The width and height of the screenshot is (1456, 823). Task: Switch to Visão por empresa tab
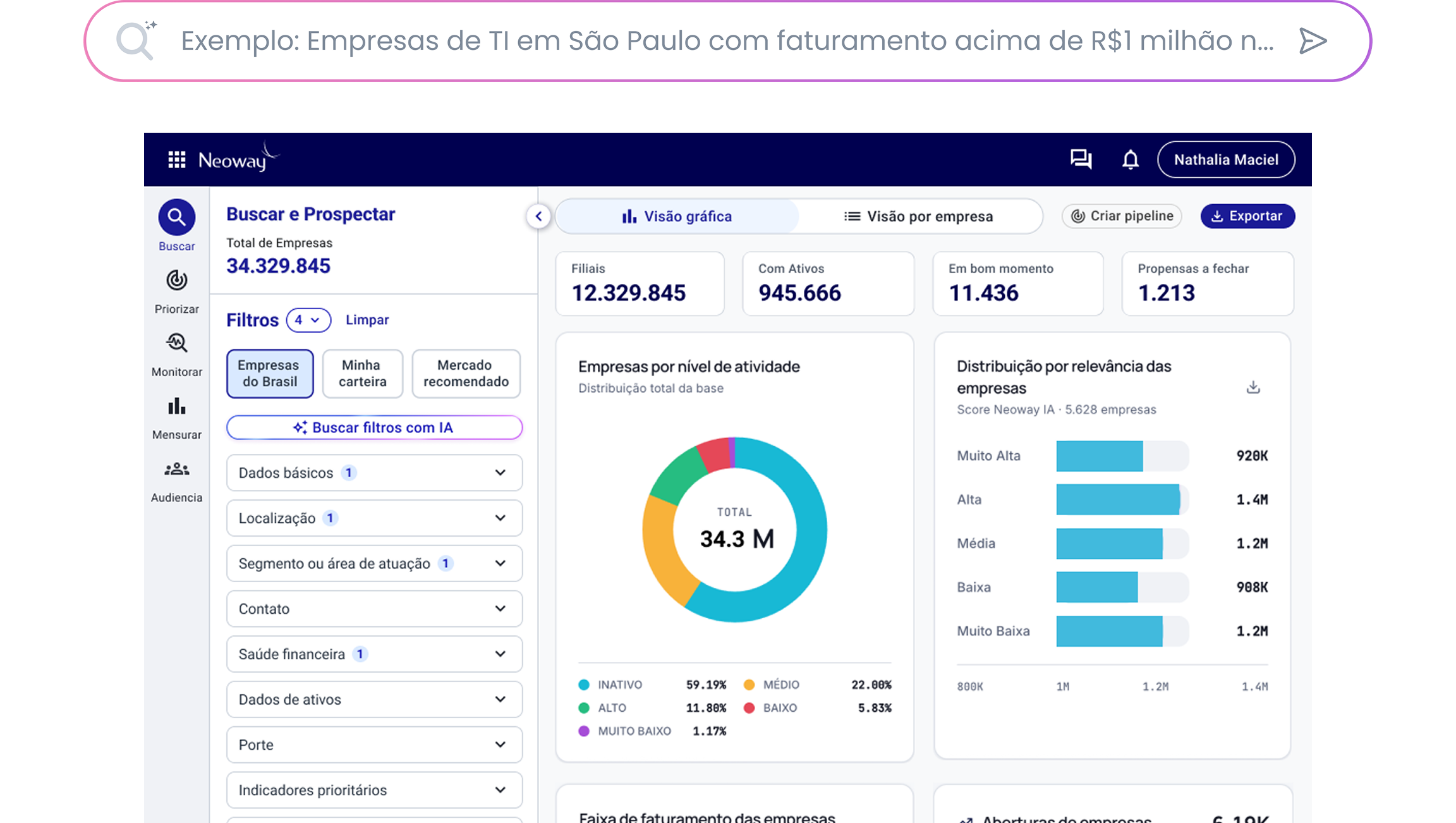point(919,216)
